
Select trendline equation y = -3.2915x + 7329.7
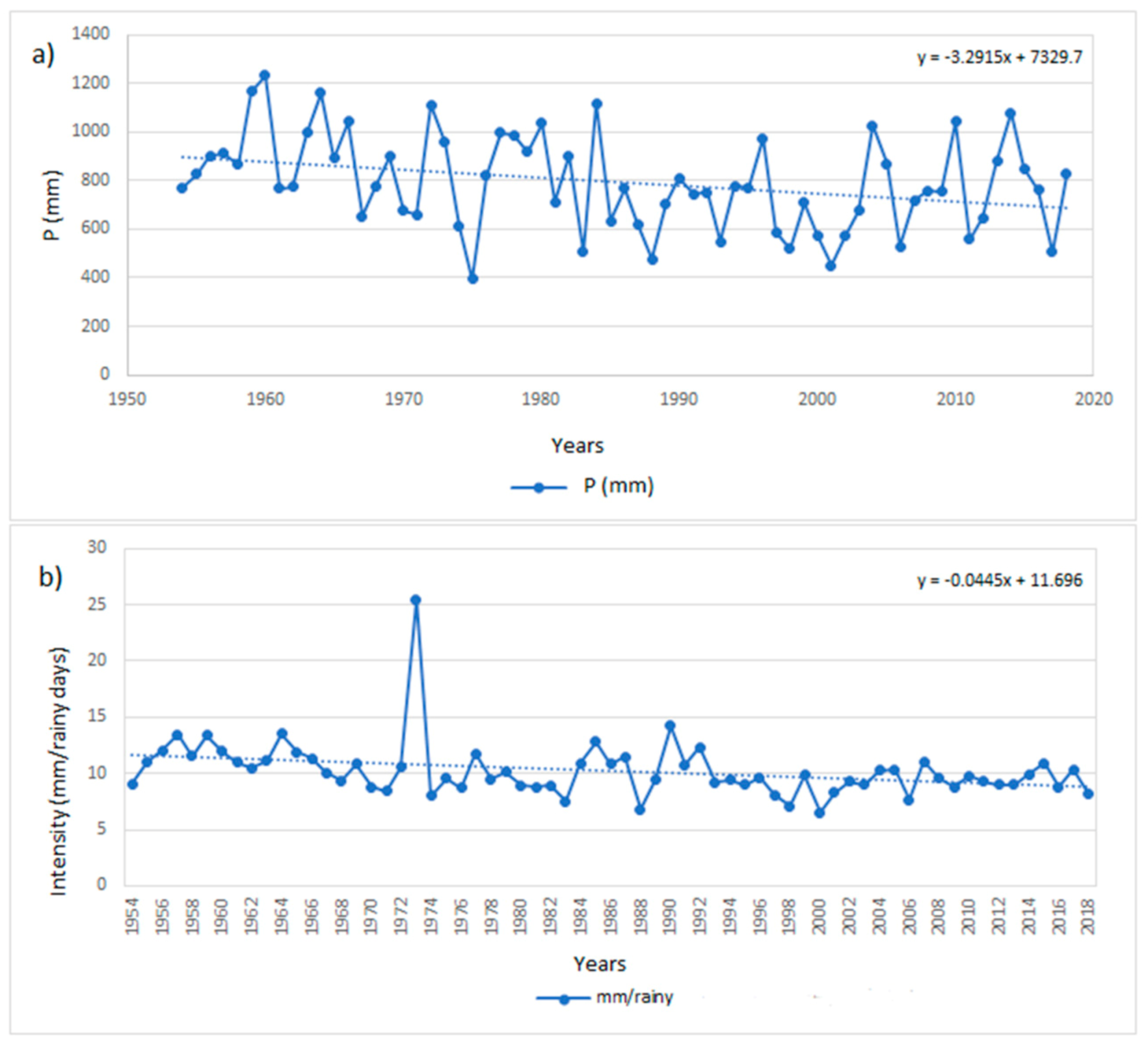999,57
